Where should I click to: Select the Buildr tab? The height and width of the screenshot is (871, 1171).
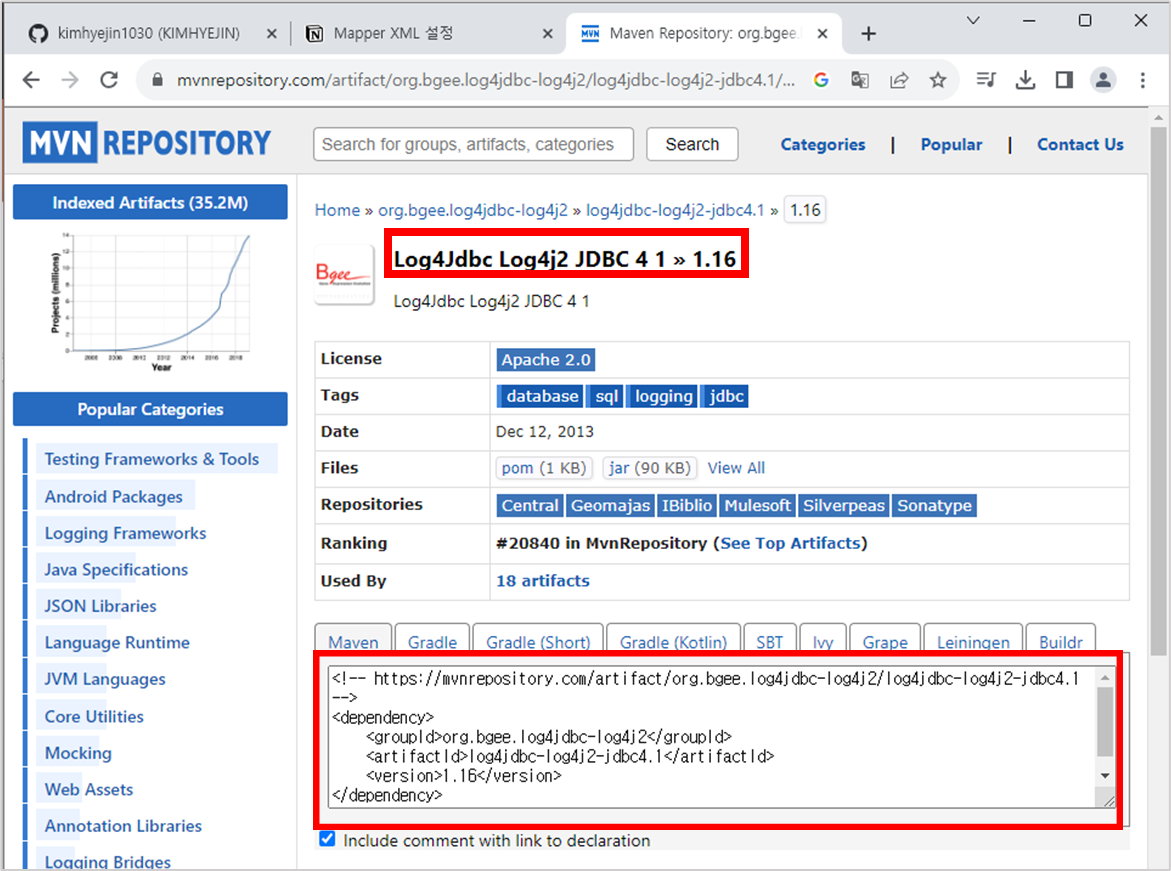click(x=1060, y=640)
